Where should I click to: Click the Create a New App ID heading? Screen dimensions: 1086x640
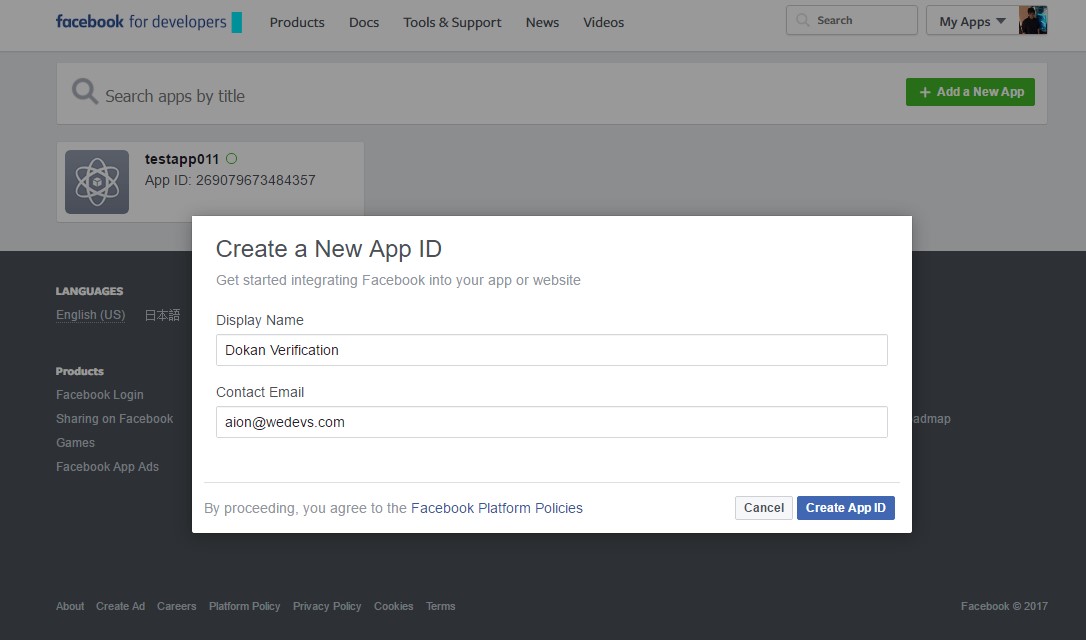tap(329, 249)
